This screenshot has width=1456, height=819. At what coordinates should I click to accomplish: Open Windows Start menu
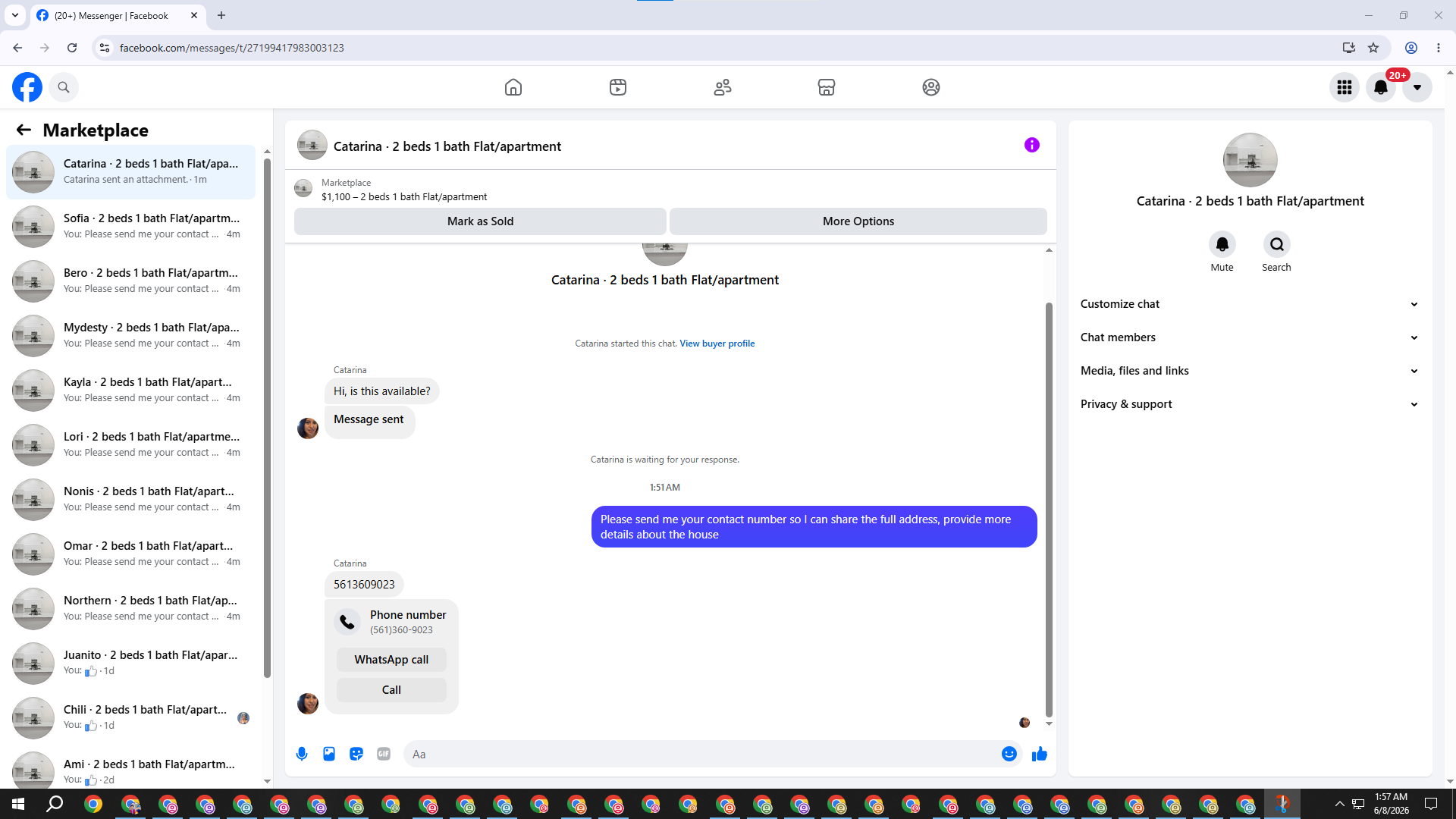(x=18, y=804)
